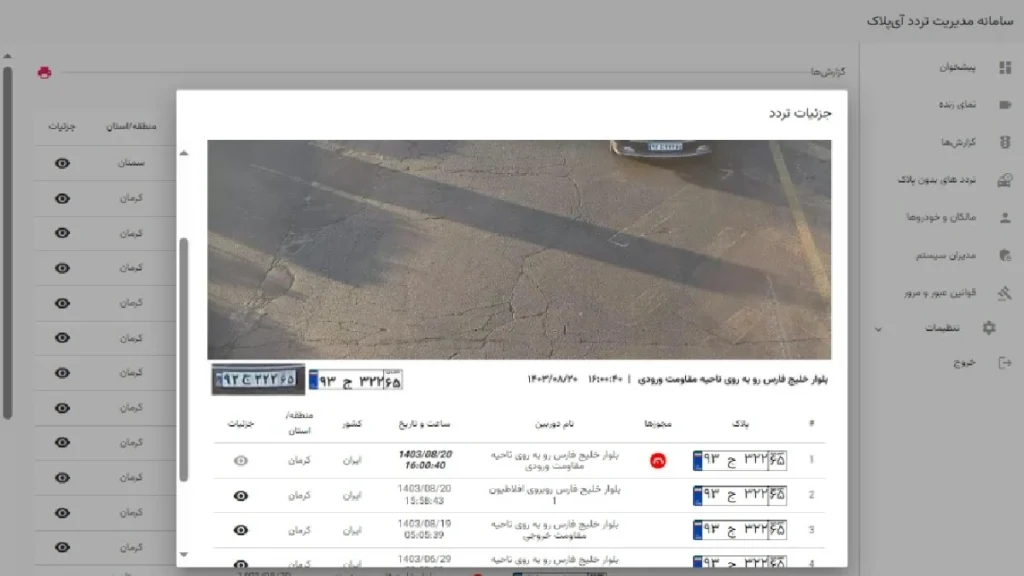Click the 1403/08/20 15:58:43 timestamp cell
The width and height of the screenshot is (1024, 576).
(424, 495)
